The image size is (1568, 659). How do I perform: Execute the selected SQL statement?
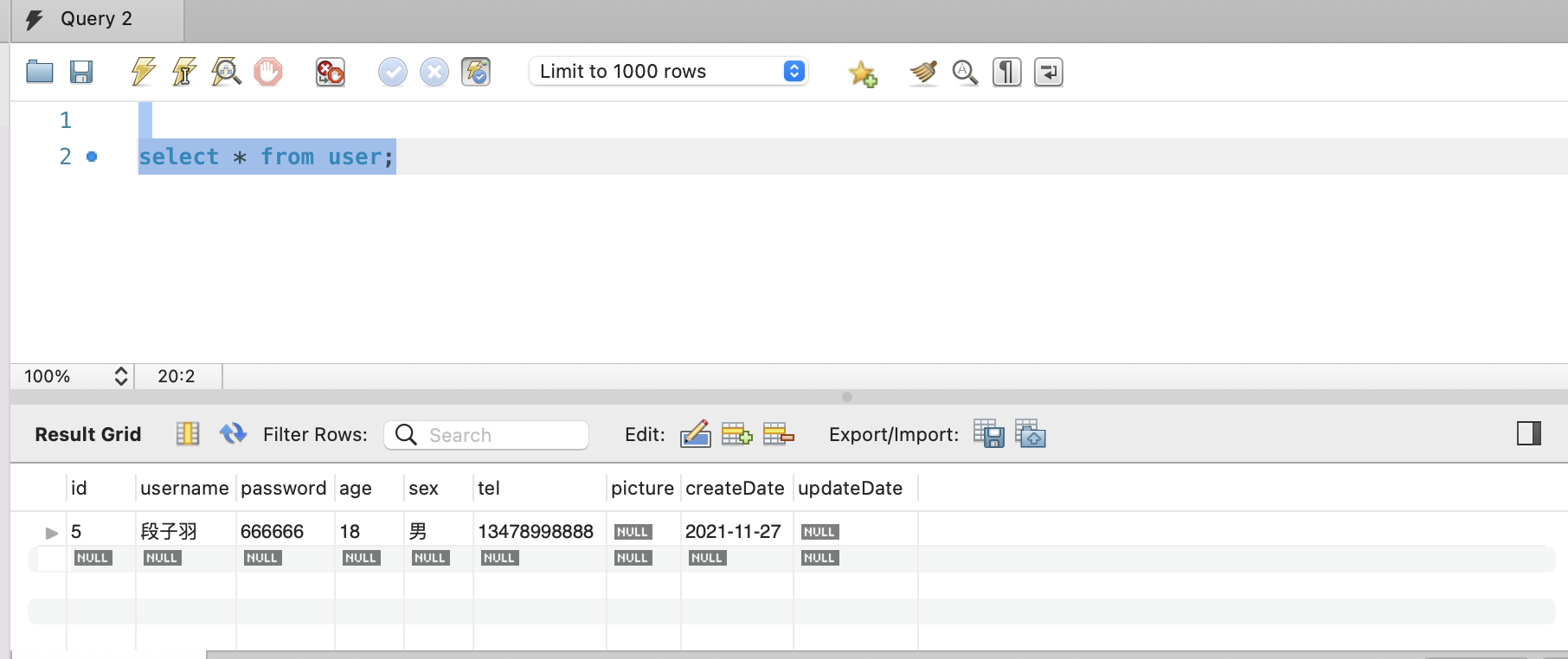144,72
